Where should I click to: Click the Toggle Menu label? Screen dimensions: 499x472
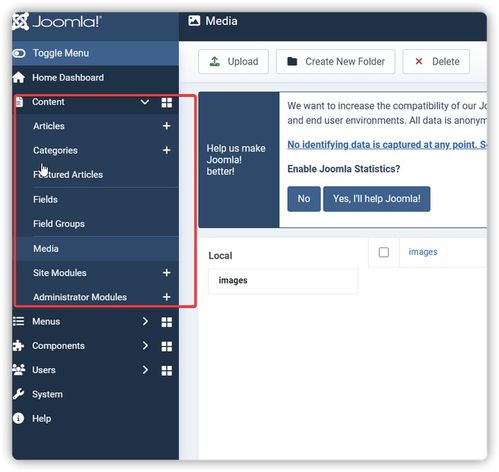coord(61,53)
